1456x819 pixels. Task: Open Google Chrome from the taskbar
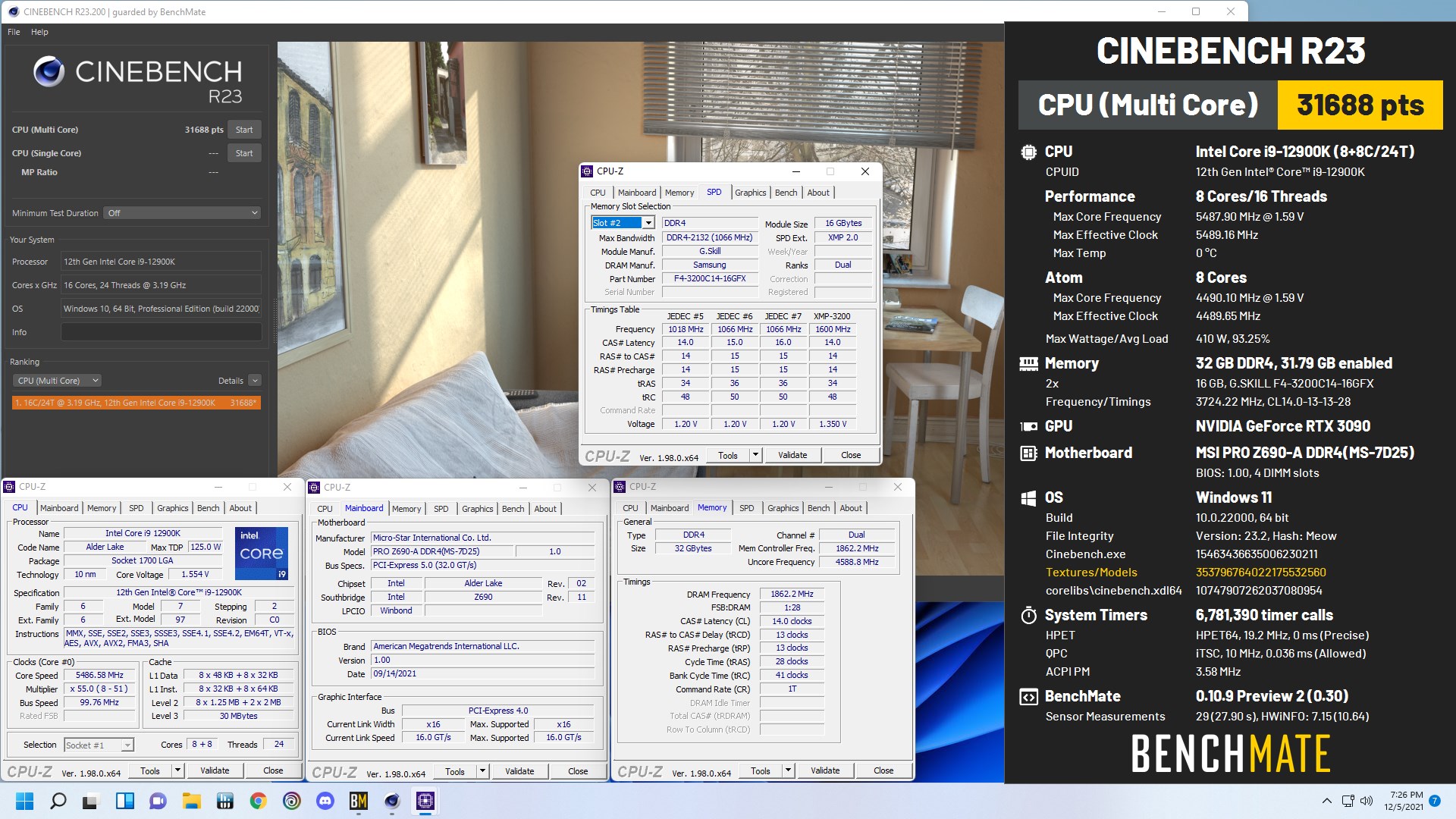point(258,801)
